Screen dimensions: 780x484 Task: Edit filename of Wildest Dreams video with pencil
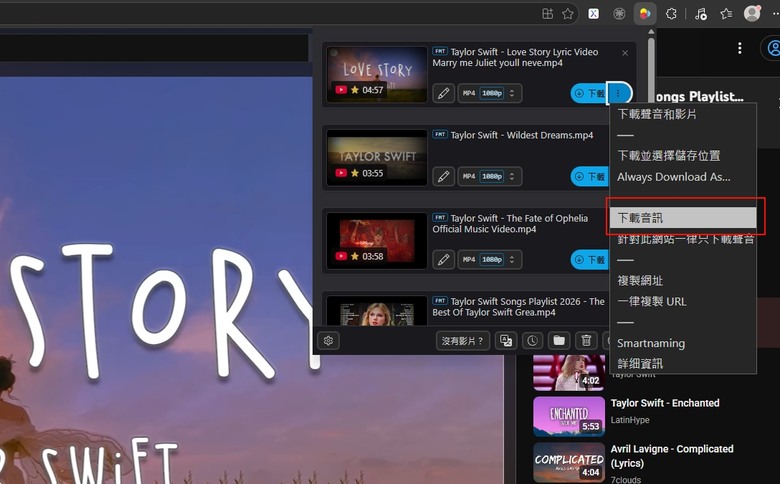[443, 176]
